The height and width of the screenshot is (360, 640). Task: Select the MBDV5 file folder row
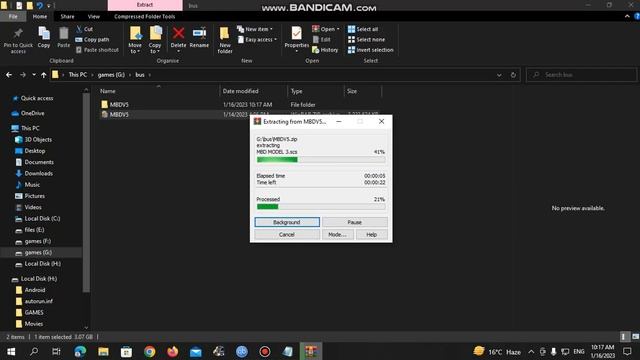tap(240, 104)
